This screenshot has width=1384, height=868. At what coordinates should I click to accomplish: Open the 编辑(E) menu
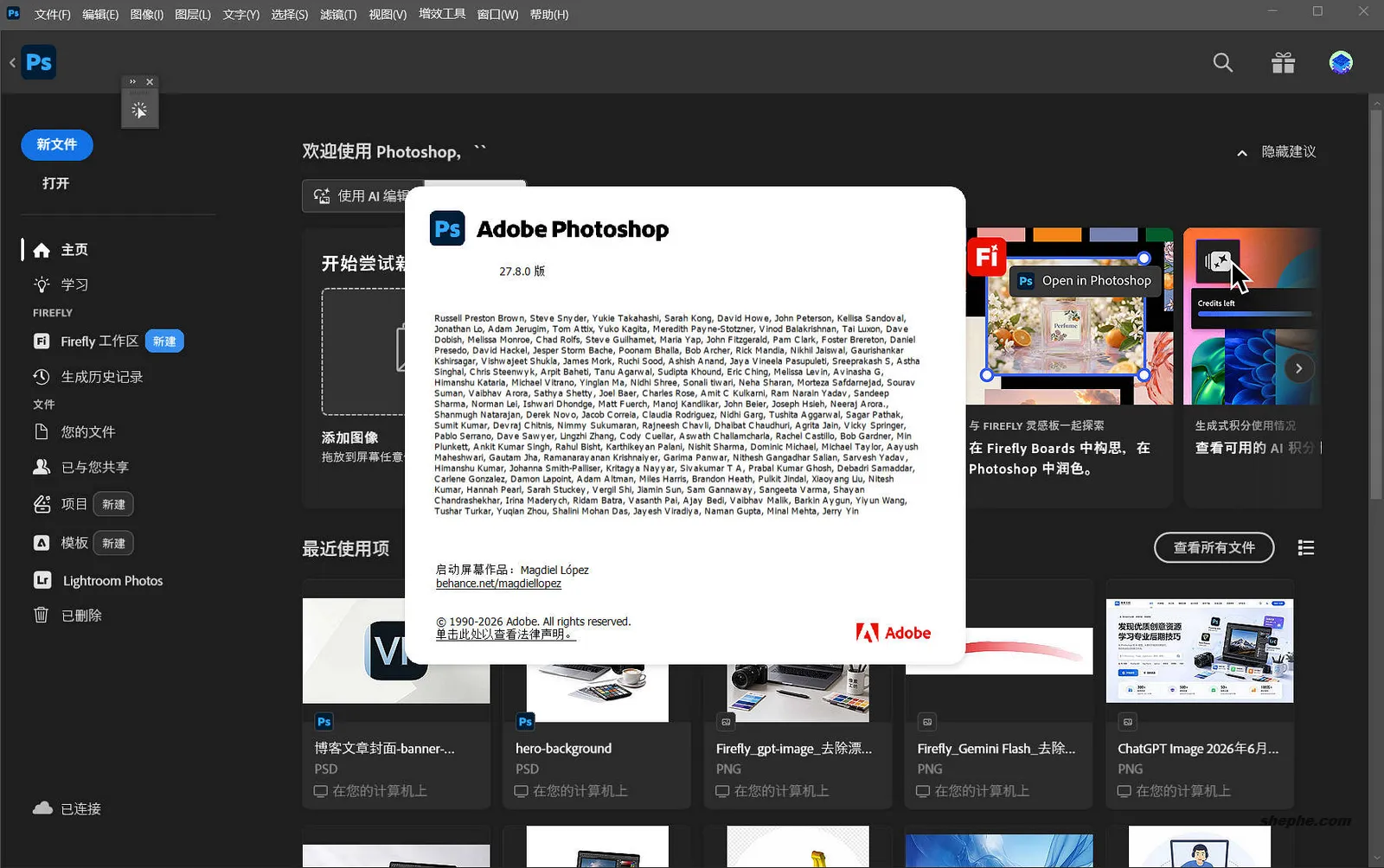coord(100,15)
